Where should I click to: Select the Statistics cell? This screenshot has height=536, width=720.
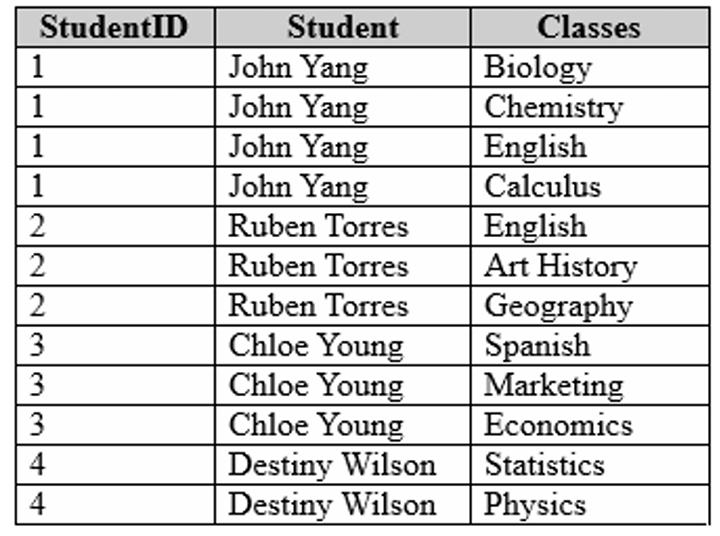(x=544, y=465)
